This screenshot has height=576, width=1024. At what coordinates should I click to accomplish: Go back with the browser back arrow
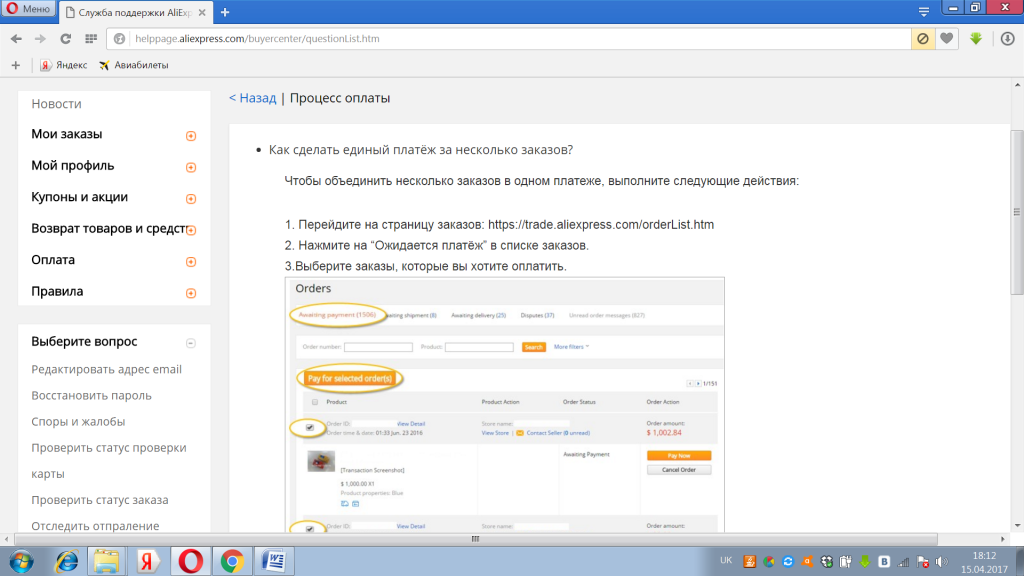click(16, 39)
